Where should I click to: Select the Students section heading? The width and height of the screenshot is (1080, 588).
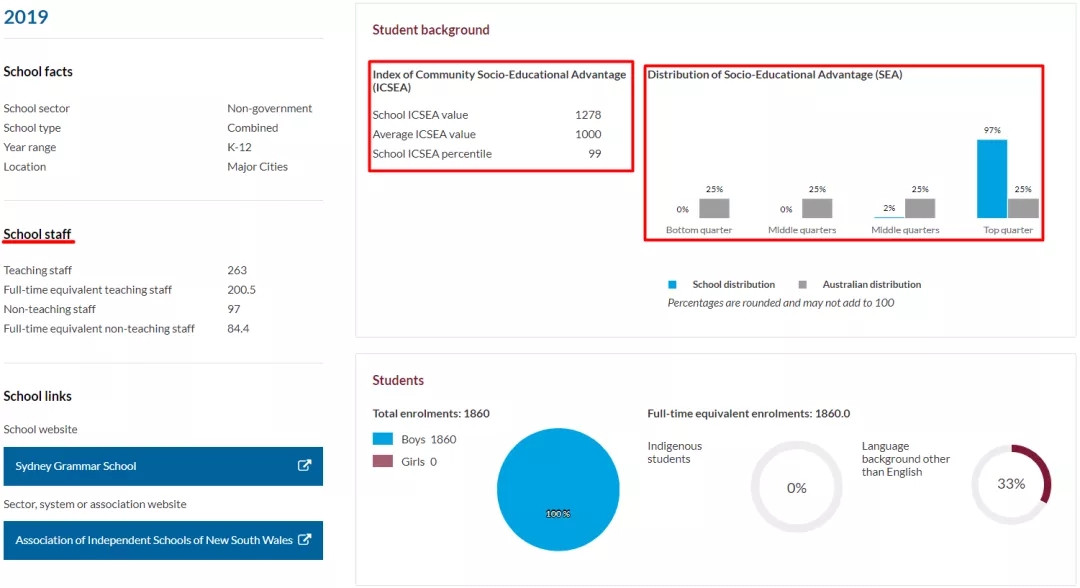pos(398,380)
